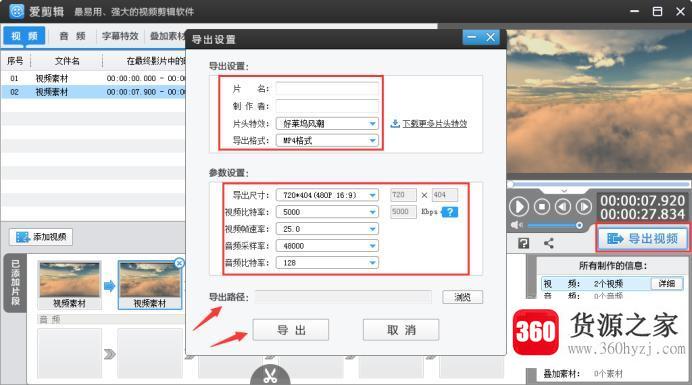The width and height of the screenshot is (692, 385).
Task: Click the 导出视频 button
Action: point(642,239)
